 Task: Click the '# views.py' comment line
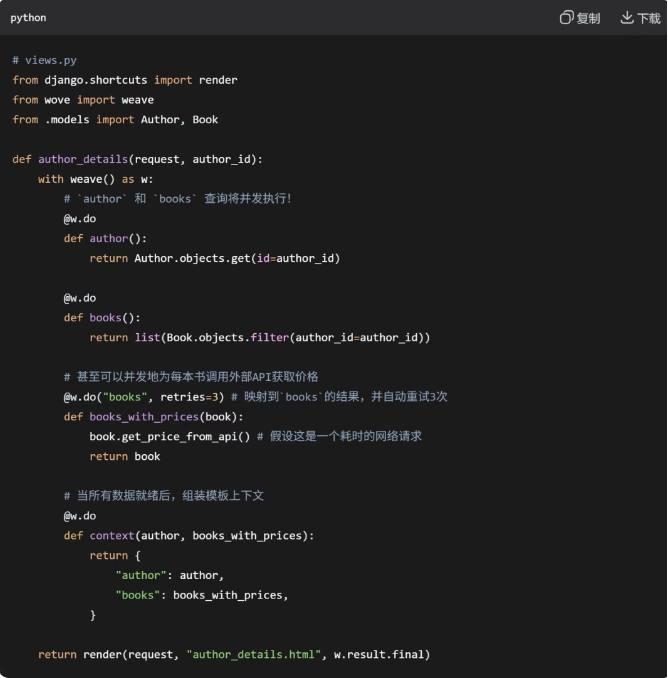pyautogui.click(x=44, y=60)
